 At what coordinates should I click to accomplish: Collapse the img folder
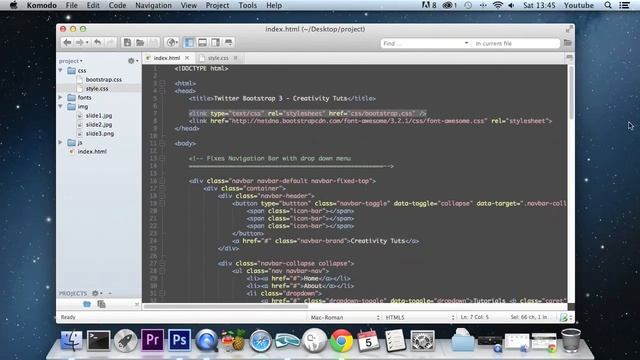click(61, 107)
